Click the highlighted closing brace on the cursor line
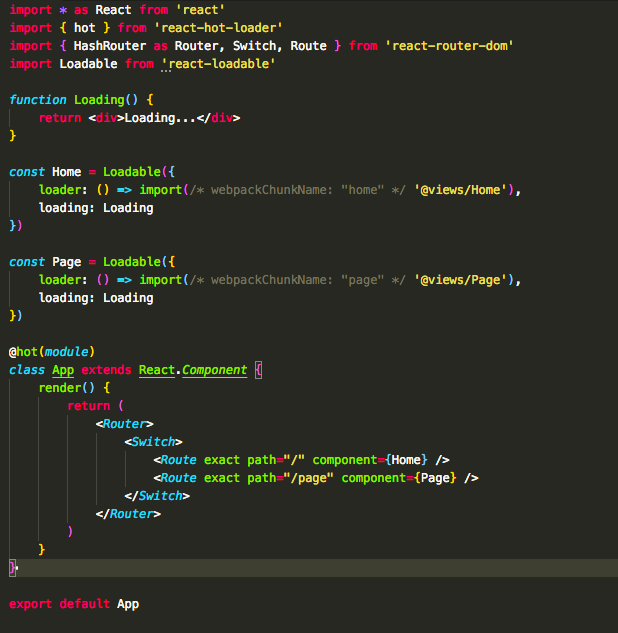 coord(13,568)
